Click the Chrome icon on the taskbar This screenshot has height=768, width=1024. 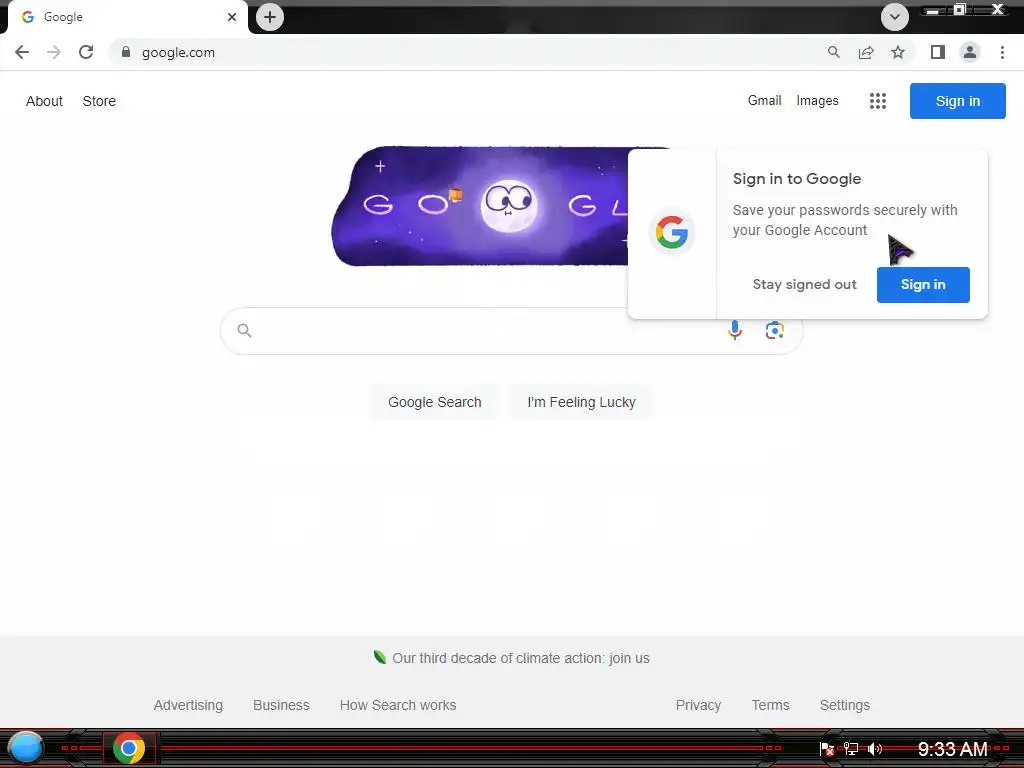tap(129, 748)
